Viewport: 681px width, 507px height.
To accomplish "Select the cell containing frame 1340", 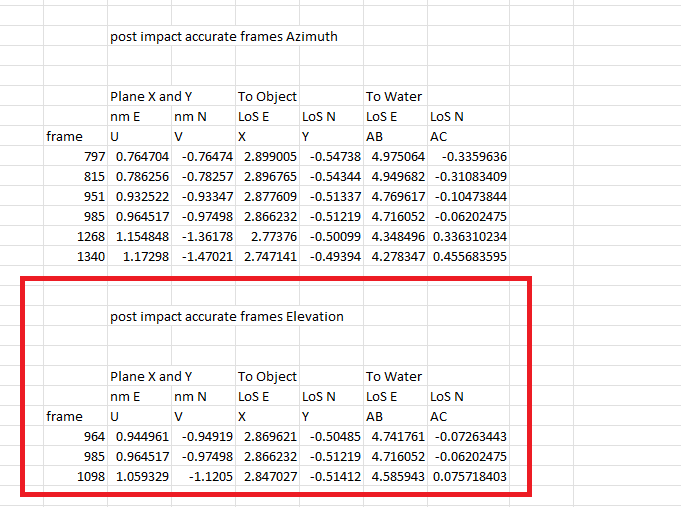I will [92, 257].
